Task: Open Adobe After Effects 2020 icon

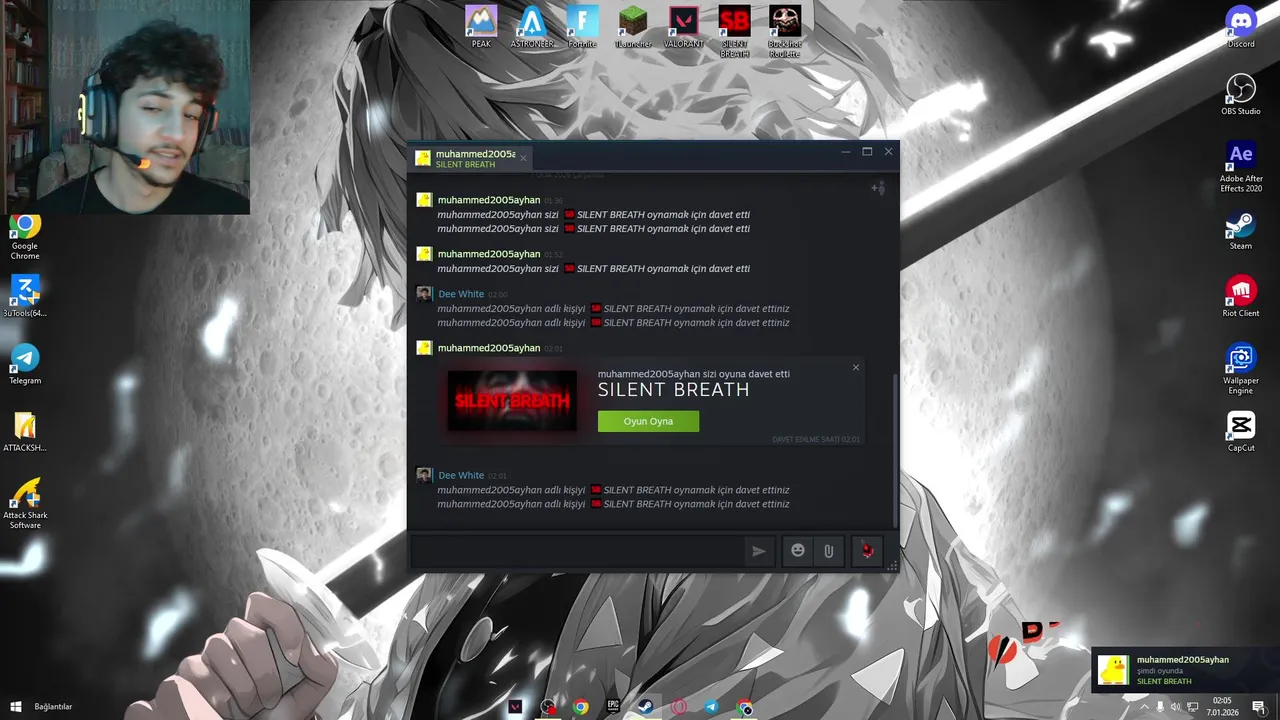Action: tap(1241, 166)
